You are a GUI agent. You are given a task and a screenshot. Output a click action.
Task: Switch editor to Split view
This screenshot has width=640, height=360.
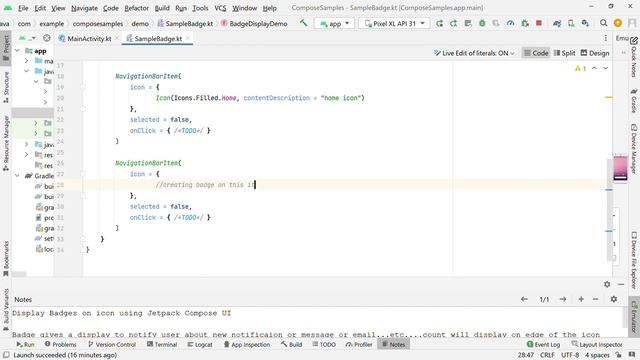coord(564,53)
